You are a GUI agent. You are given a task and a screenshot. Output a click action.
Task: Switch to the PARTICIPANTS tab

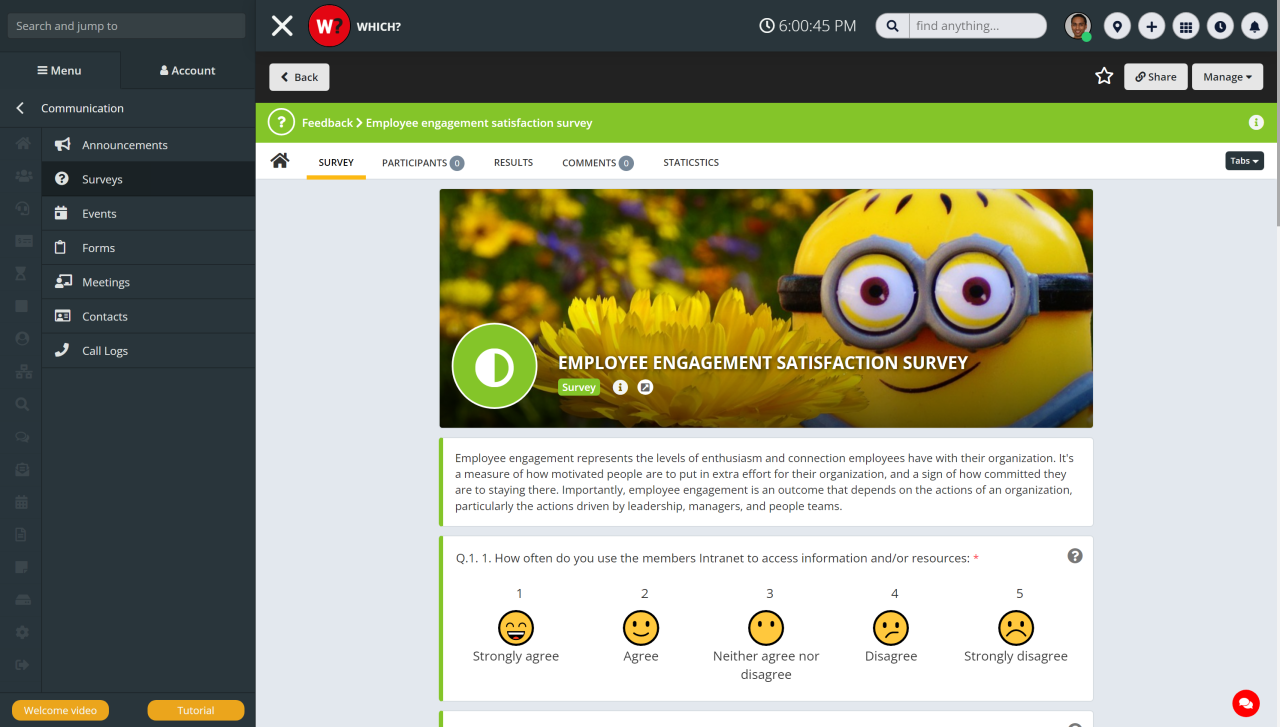tap(415, 162)
